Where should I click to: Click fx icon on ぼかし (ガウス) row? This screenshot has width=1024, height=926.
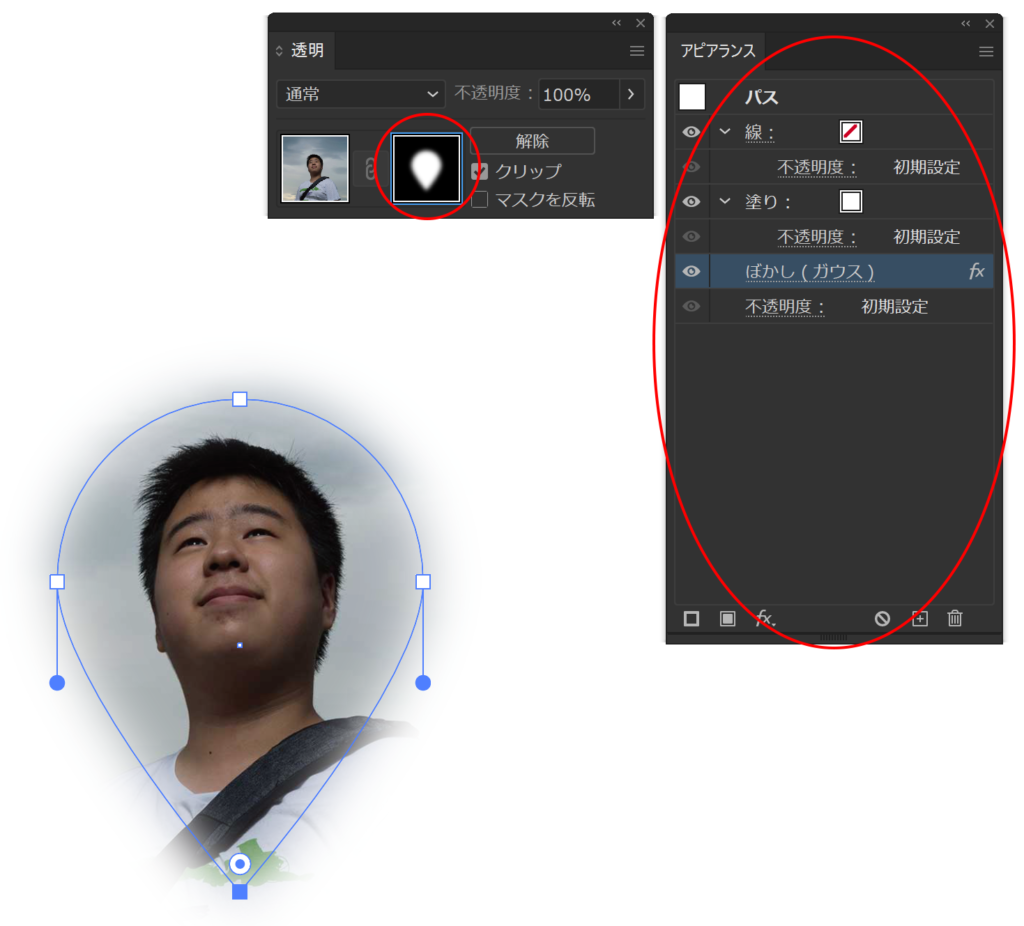(x=976, y=272)
